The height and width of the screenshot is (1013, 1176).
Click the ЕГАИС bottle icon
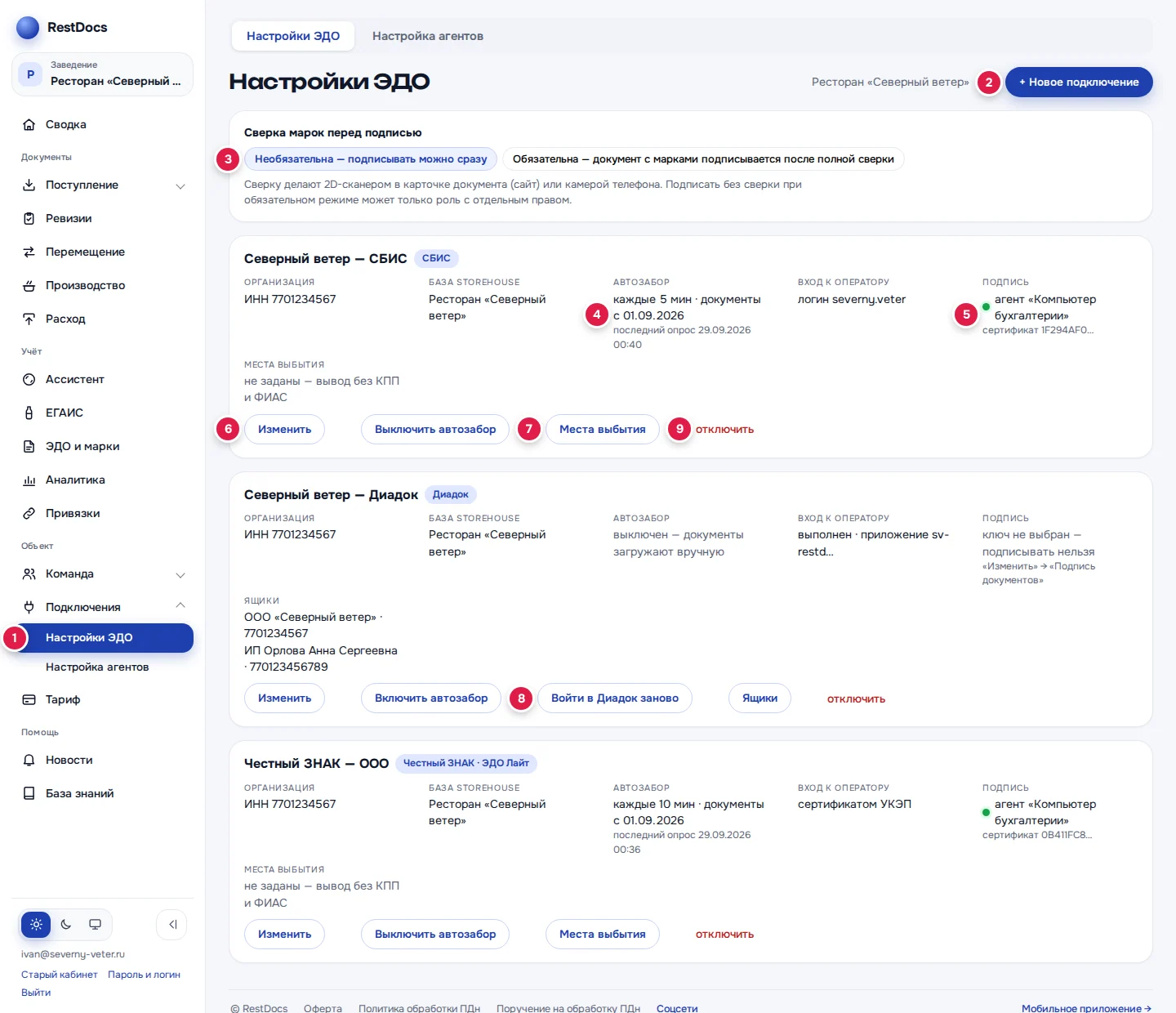click(29, 413)
